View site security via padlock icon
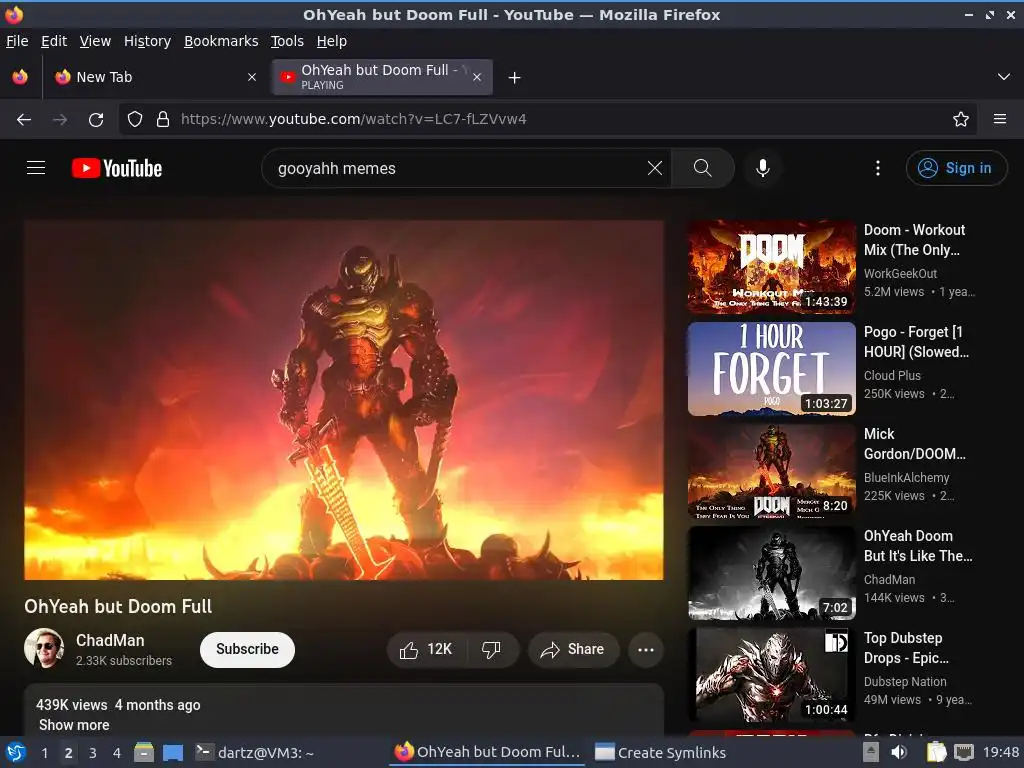The image size is (1024, 768). tap(163, 120)
